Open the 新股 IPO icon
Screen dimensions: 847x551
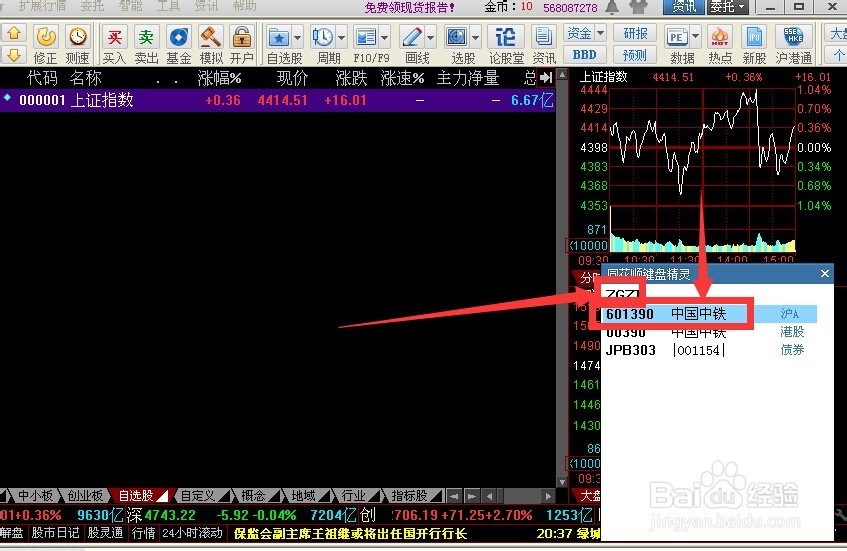(x=754, y=44)
